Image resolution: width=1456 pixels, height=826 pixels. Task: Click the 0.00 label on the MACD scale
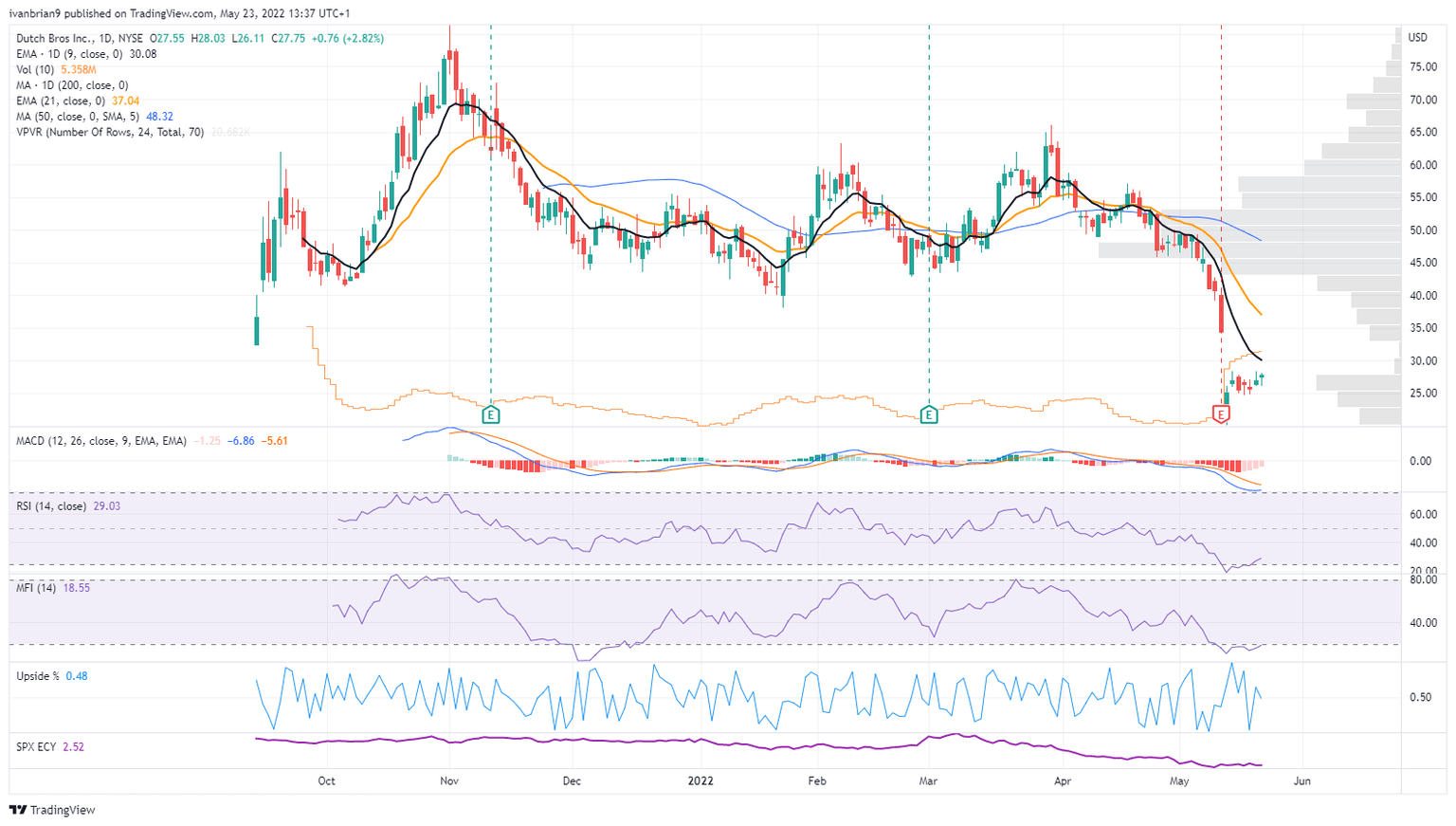tap(1421, 461)
